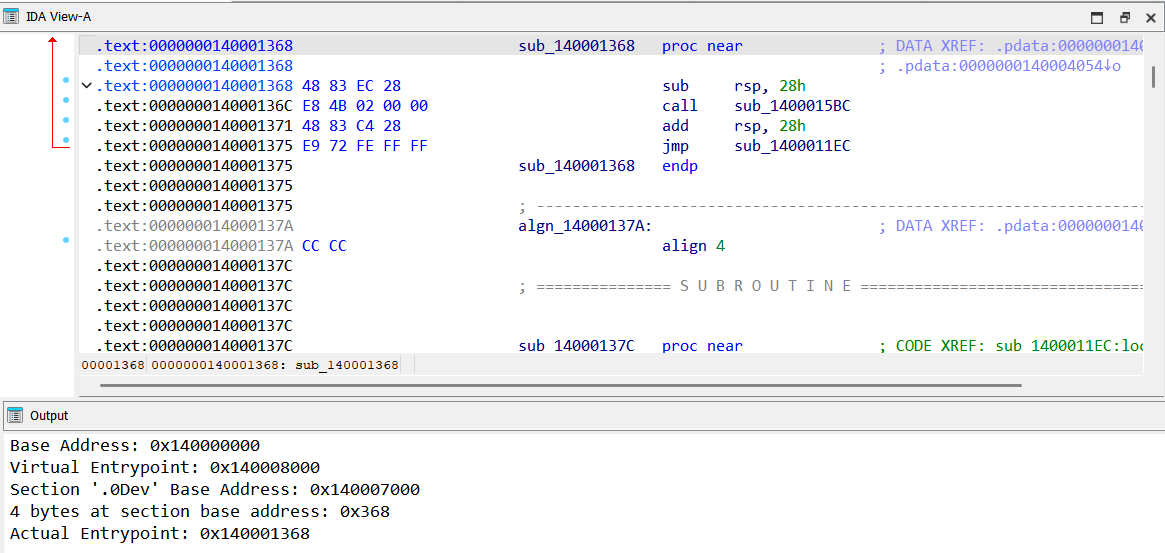
Task: Click the algn_14000137A label
Action: pos(585,226)
